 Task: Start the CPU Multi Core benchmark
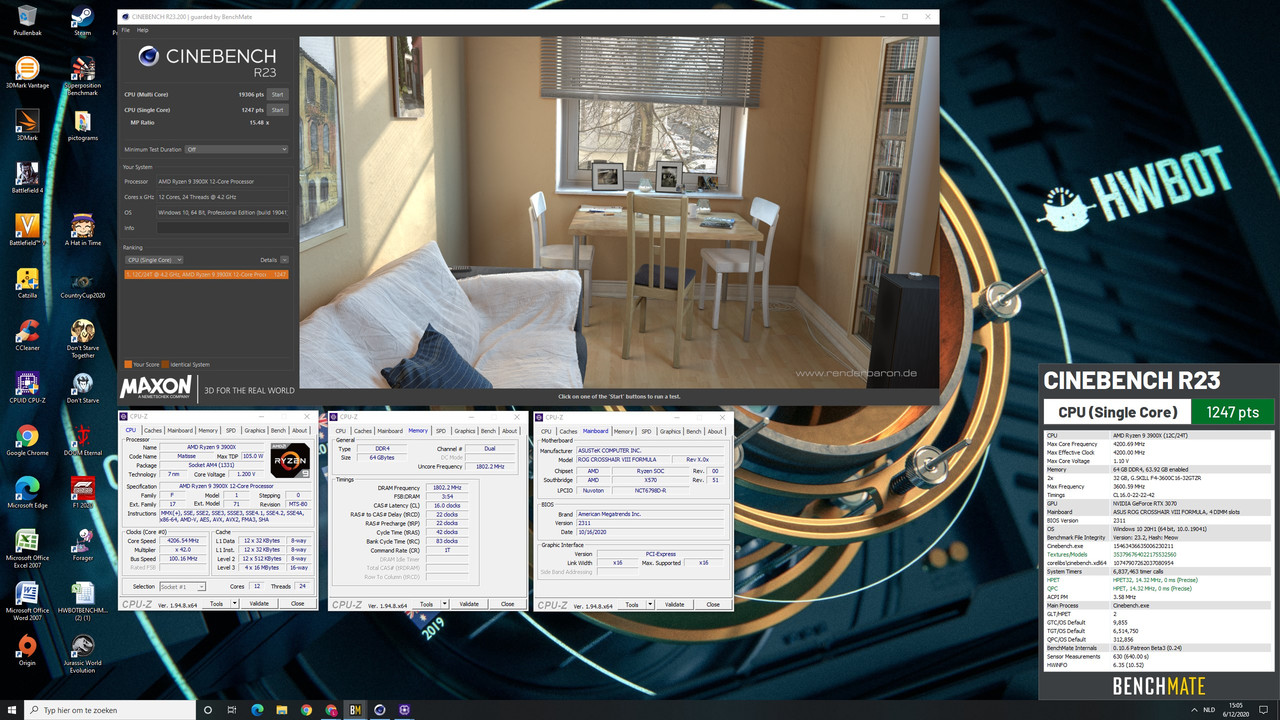(x=278, y=94)
